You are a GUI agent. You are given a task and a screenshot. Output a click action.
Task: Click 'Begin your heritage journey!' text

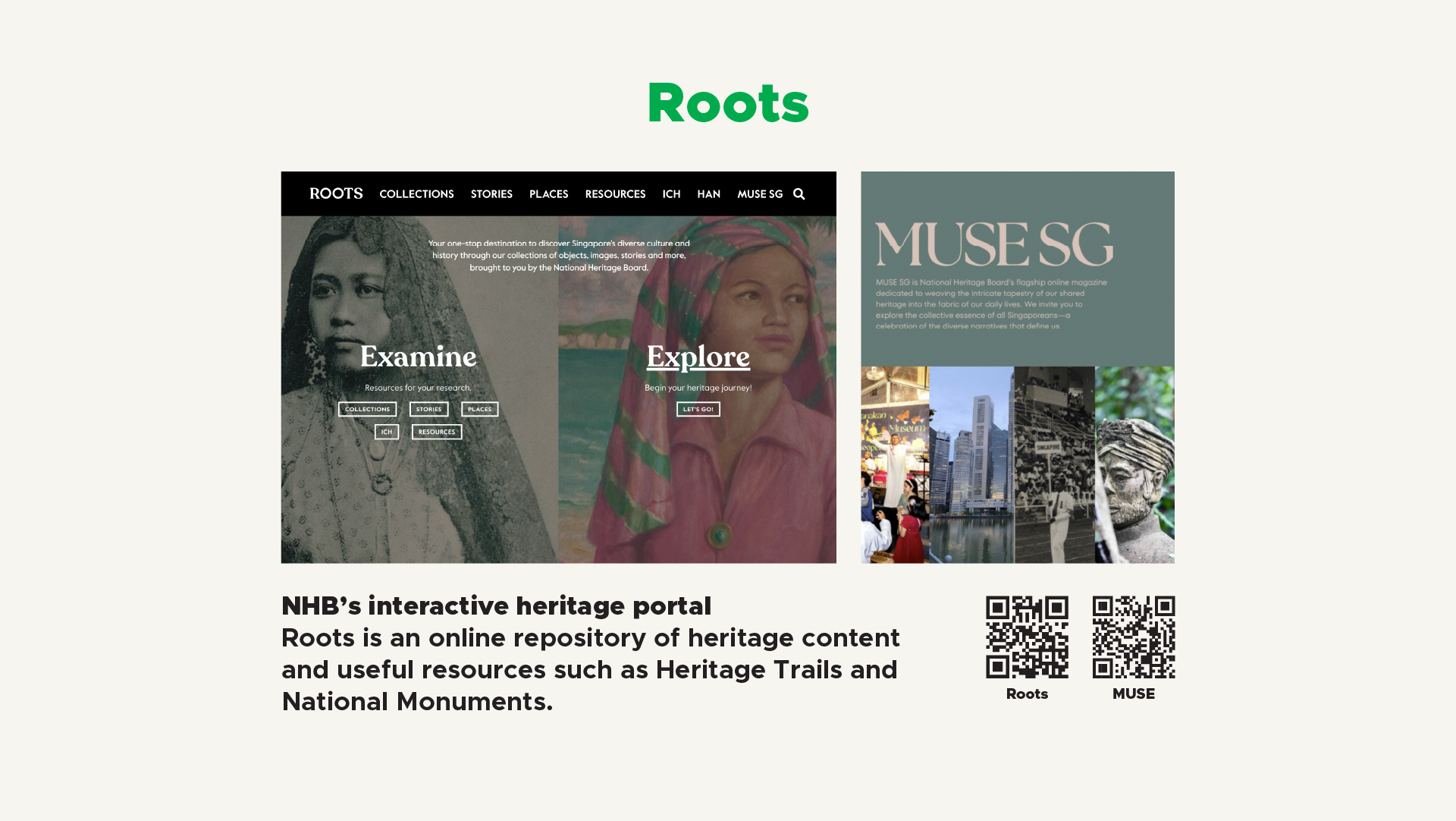[698, 388]
